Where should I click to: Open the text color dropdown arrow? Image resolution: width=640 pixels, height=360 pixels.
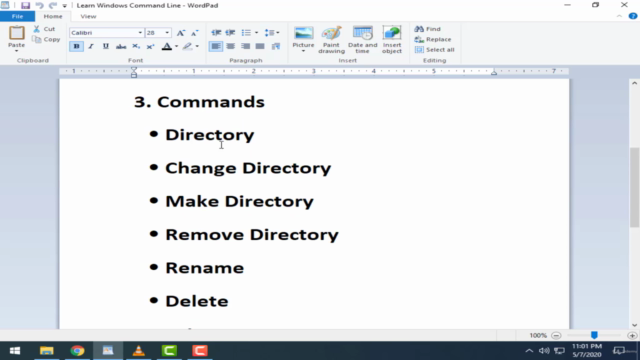(x=176, y=46)
